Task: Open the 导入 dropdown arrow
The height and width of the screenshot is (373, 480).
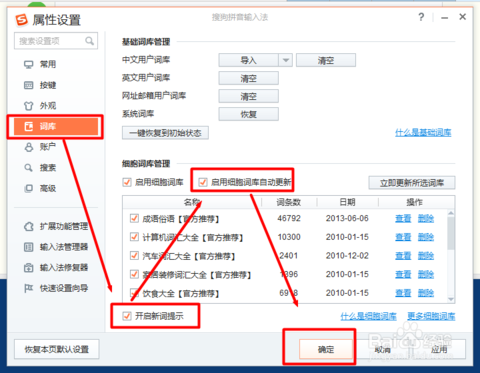Action: [x=286, y=60]
